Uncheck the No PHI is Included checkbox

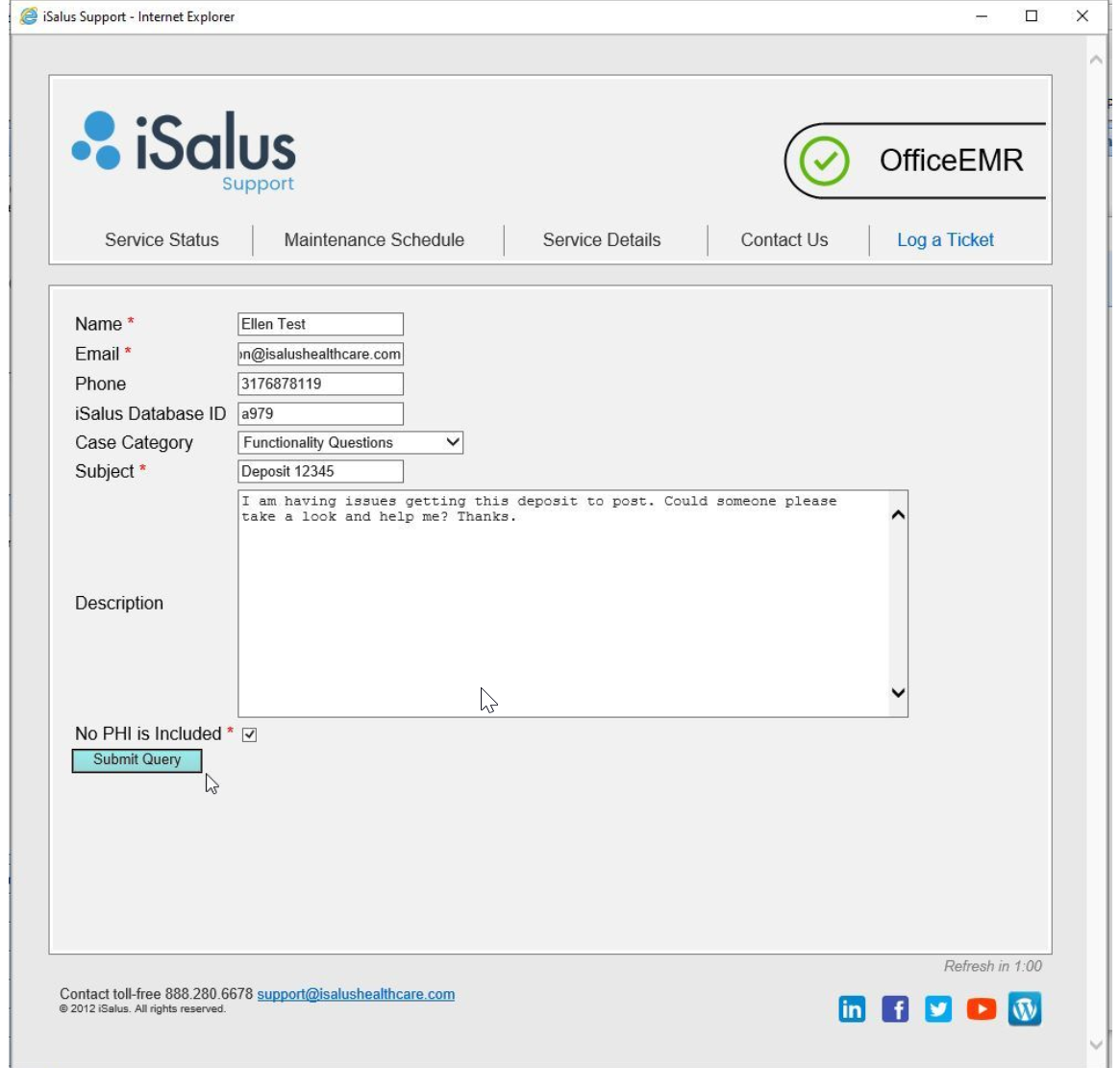(x=249, y=734)
